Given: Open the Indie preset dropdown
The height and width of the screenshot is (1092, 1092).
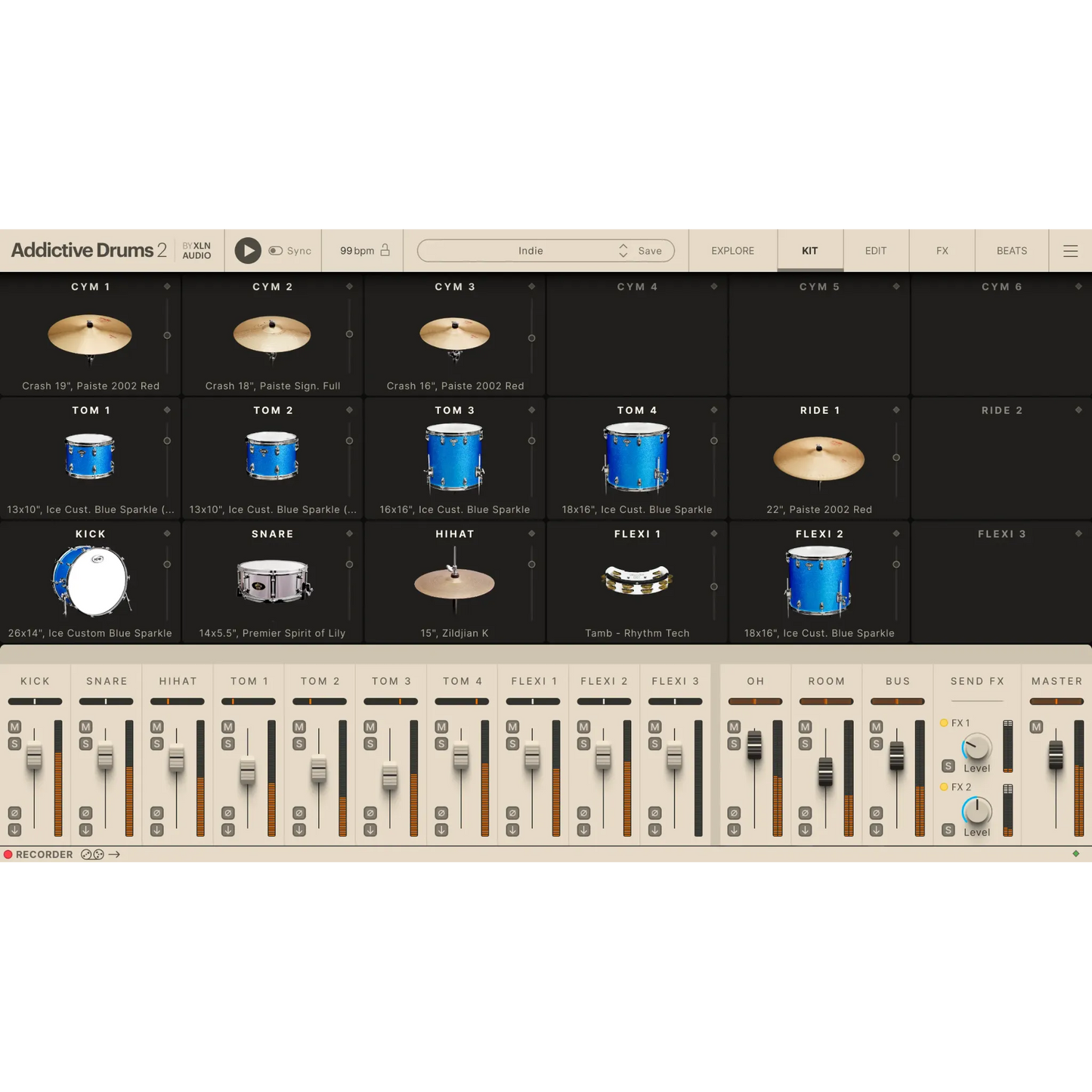Looking at the screenshot, I should pyautogui.click(x=531, y=250).
